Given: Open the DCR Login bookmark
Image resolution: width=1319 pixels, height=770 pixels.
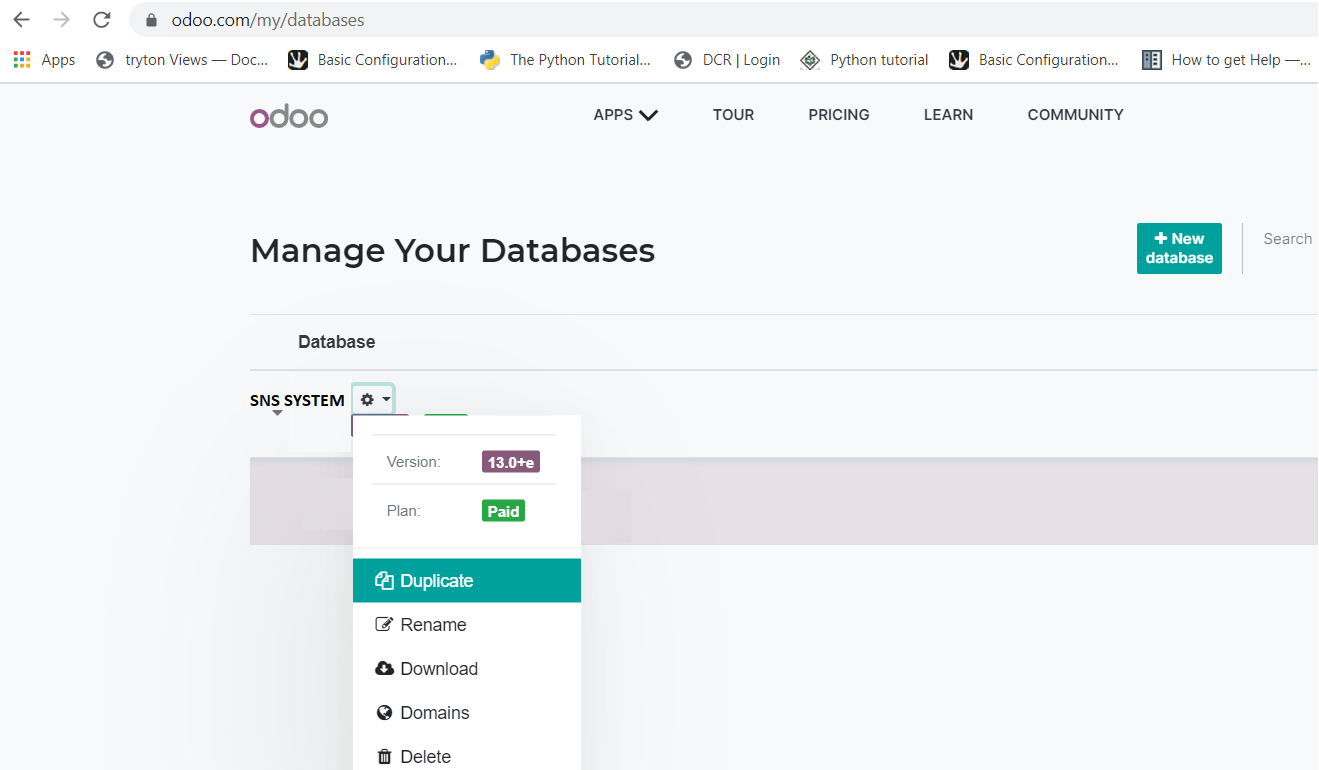Looking at the screenshot, I should tap(727, 60).
